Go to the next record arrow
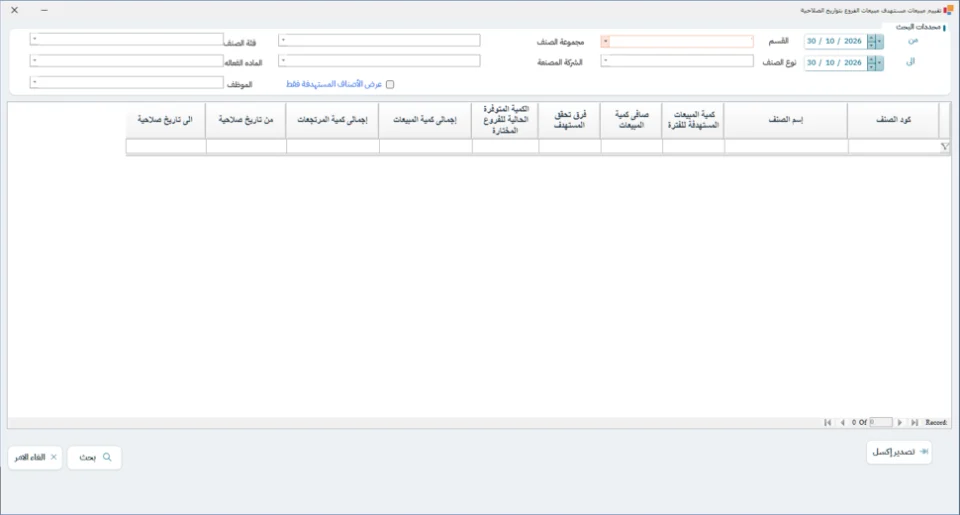This screenshot has width=960, height=515. [x=899, y=423]
